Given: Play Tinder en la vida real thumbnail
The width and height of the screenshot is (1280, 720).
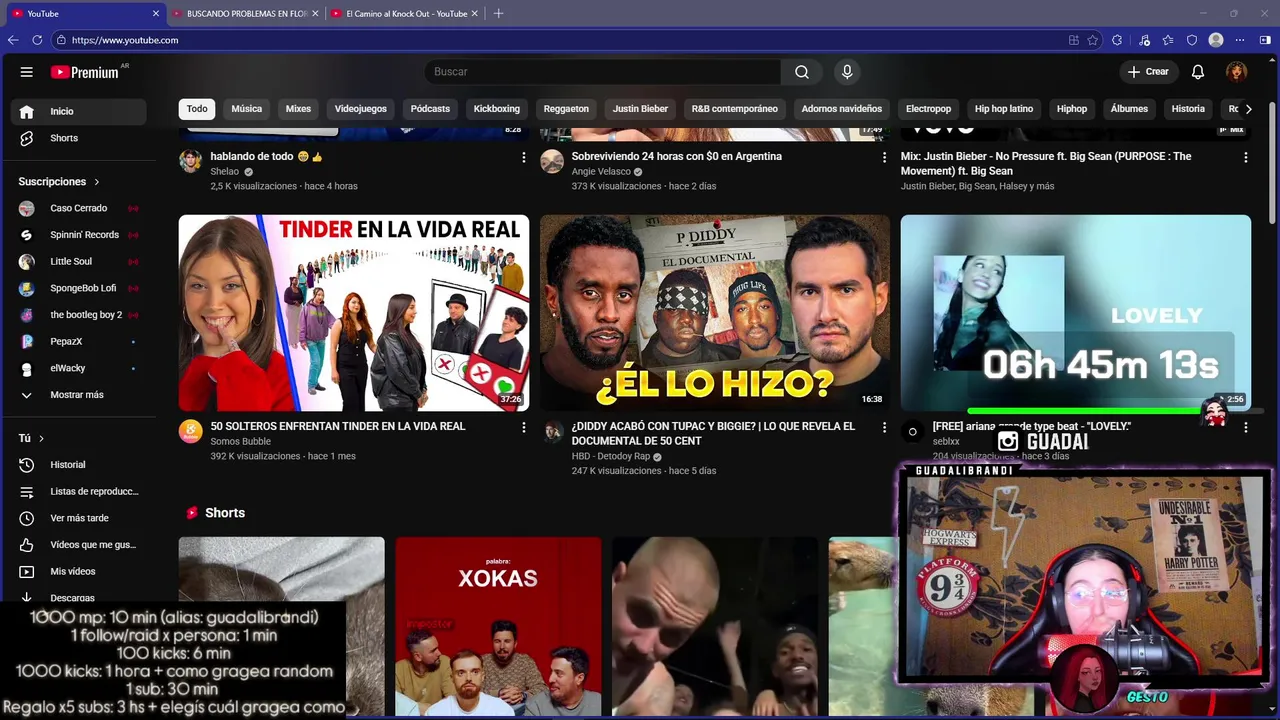Looking at the screenshot, I should pos(354,313).
